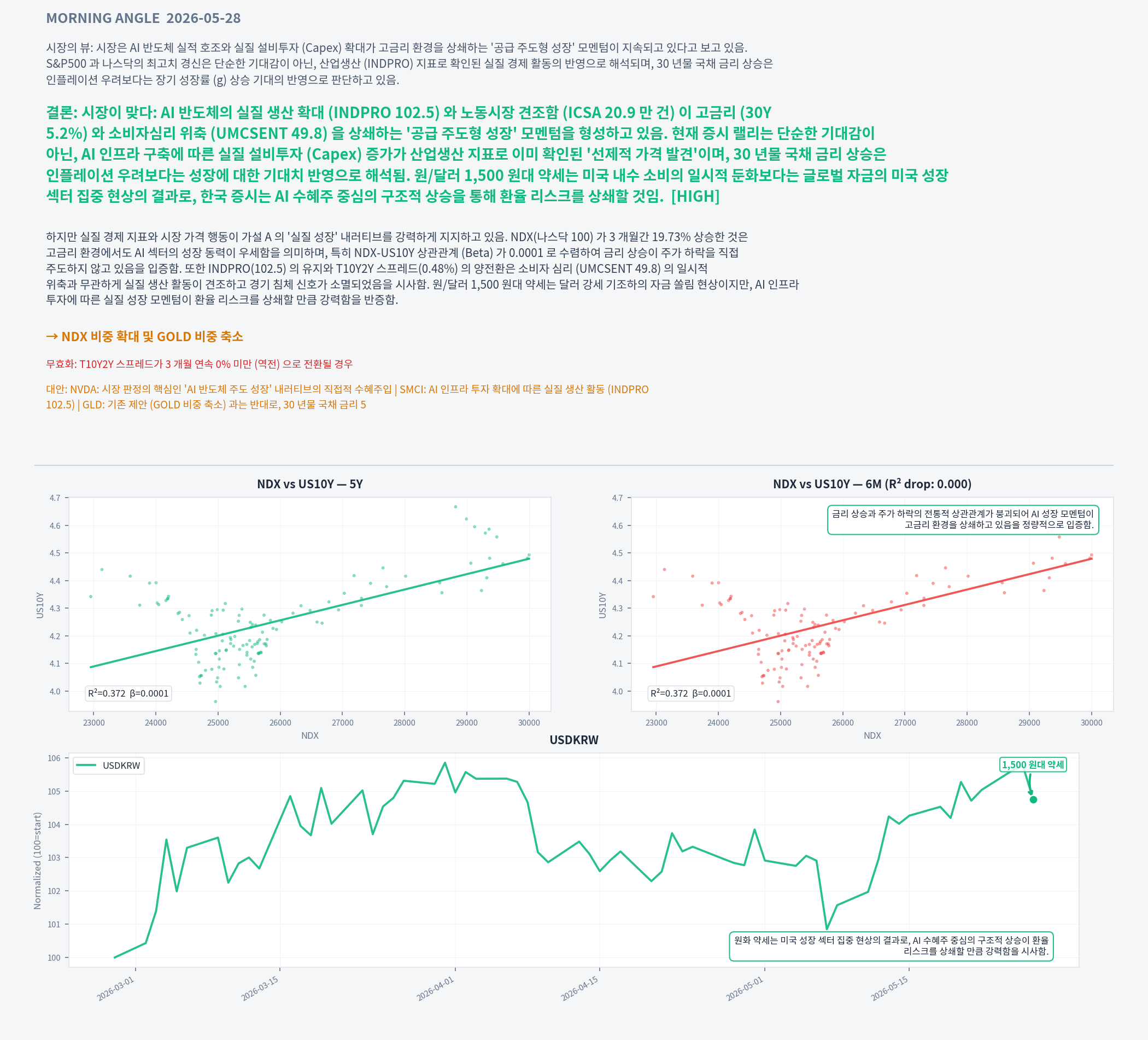Click the NDX vs US10Y — 5Y chart title

pyautogui.click(x=310, y=484)
